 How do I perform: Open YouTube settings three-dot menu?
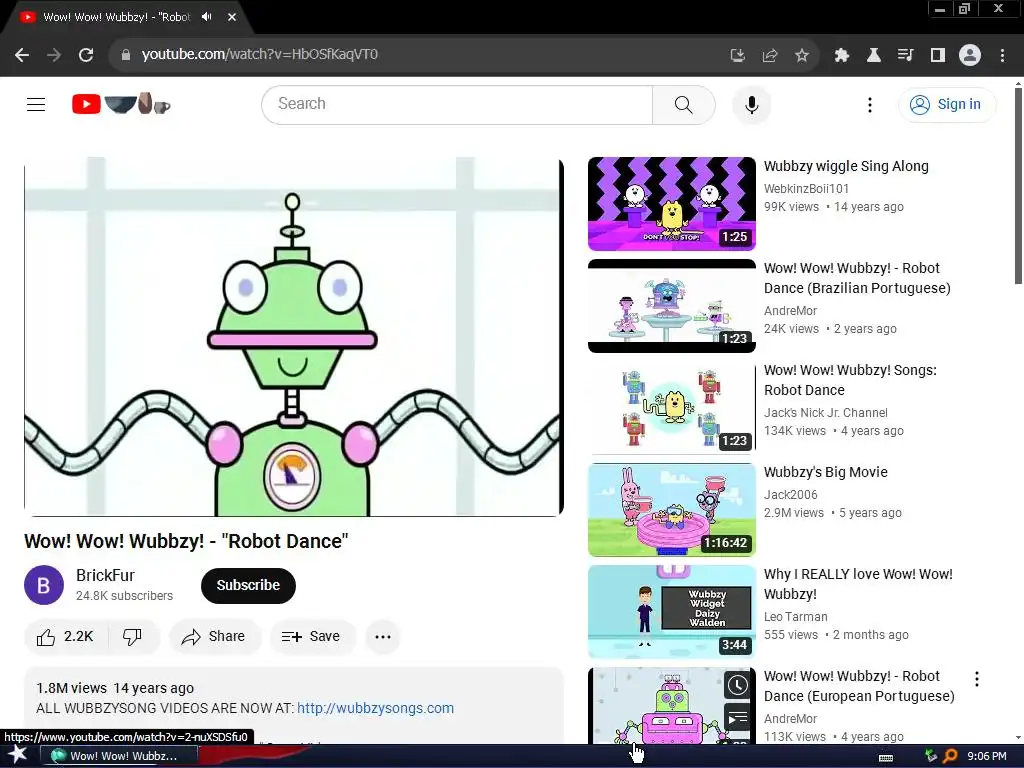(x=870, y=104)
